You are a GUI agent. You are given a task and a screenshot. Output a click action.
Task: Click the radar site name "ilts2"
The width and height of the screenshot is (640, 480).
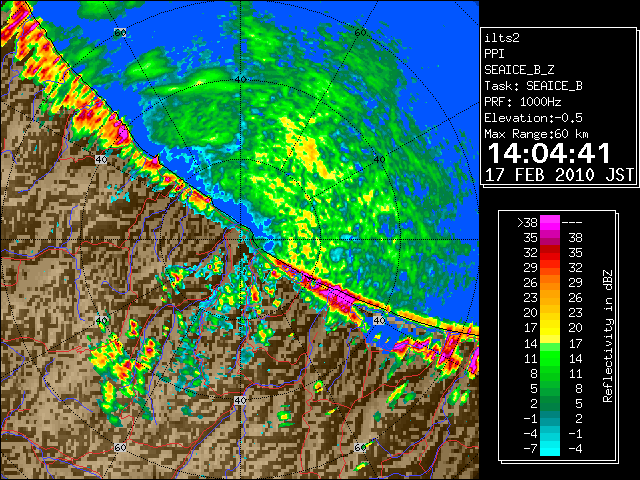[x=502, y=38]
